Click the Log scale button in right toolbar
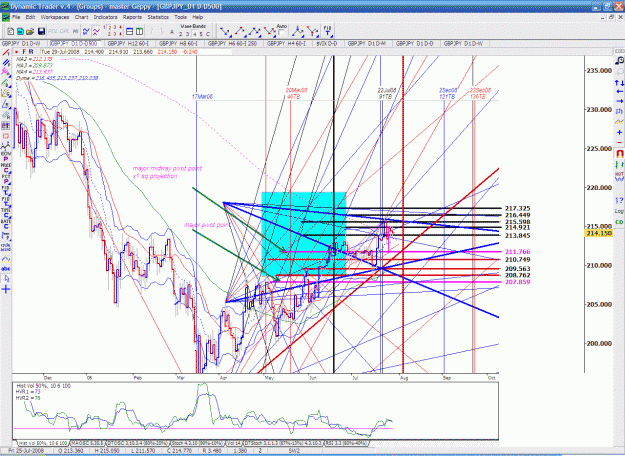625x456 pixels. pos(619,211)
